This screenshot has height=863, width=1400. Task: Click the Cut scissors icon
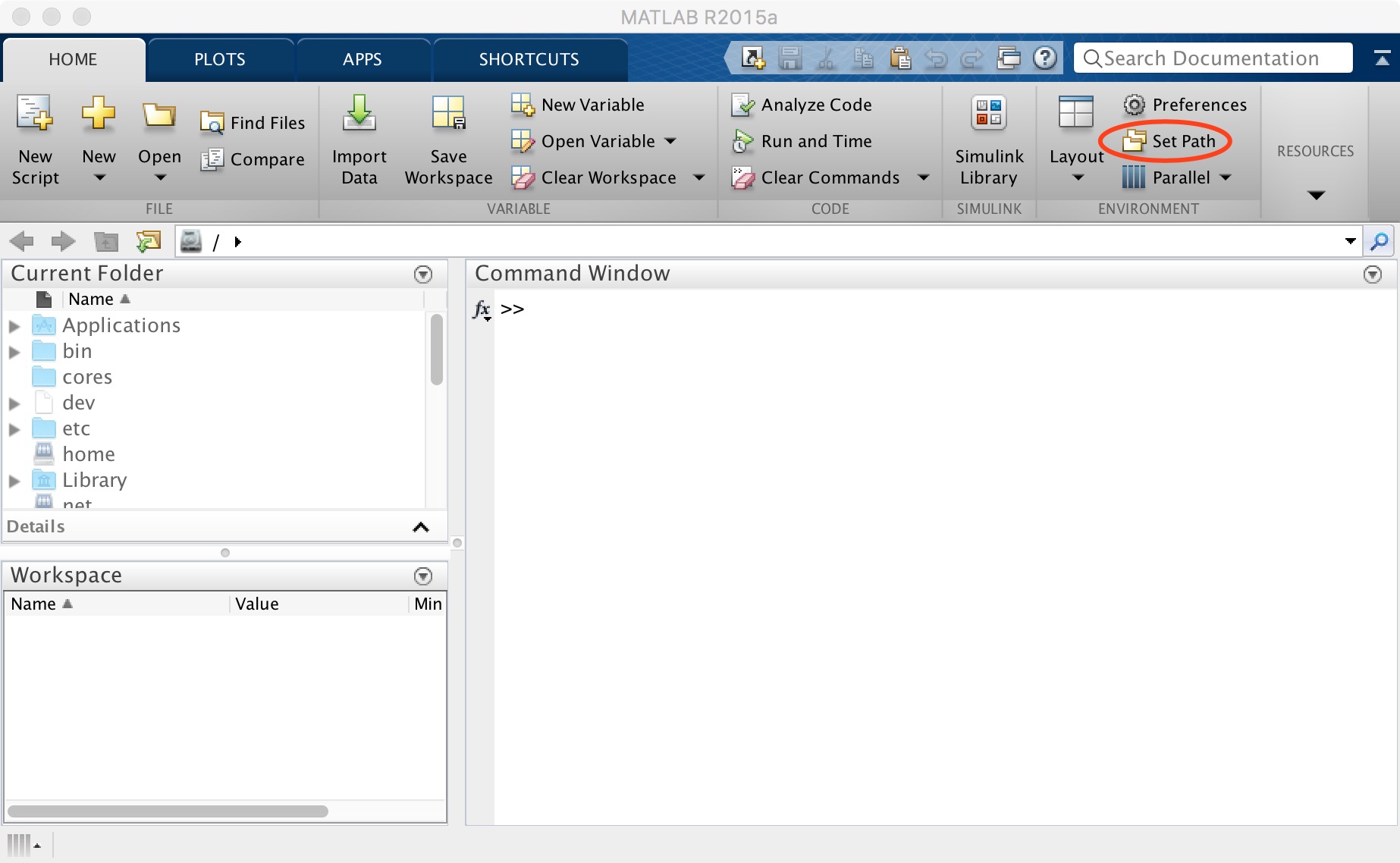[827, 58]
